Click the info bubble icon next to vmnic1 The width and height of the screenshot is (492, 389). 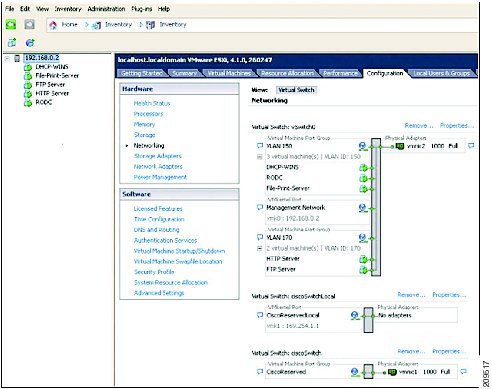pyautogui.click(x=464, y=372)
